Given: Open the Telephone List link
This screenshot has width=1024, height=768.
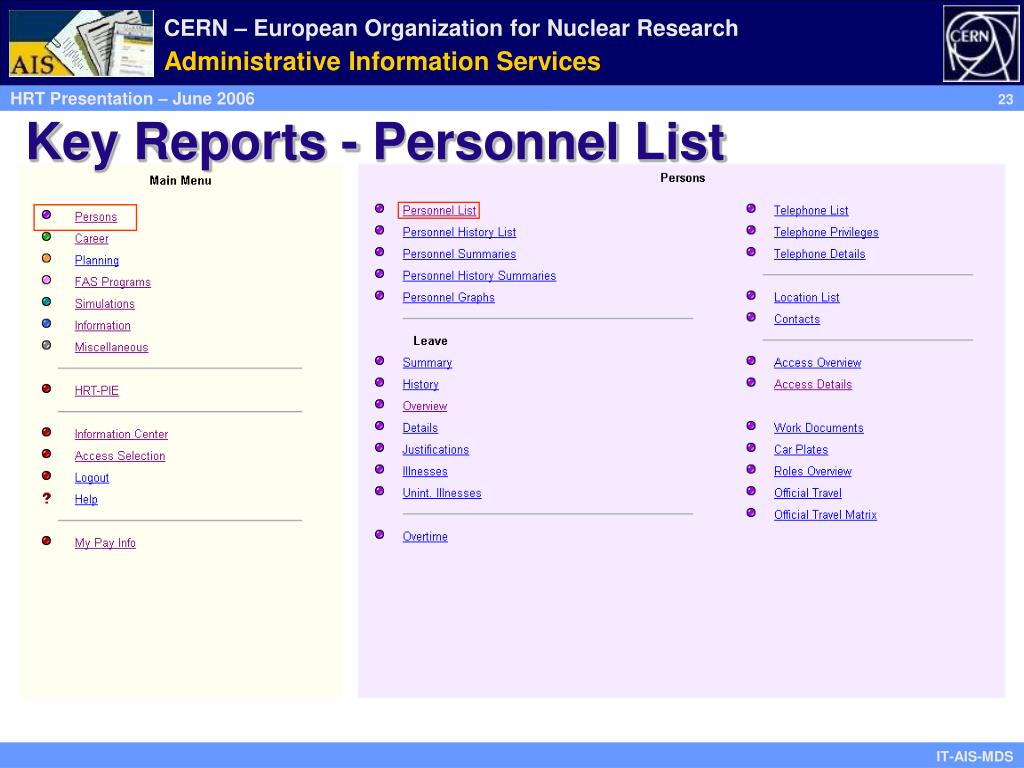Looking at the screenshot, I should [810, 210].
